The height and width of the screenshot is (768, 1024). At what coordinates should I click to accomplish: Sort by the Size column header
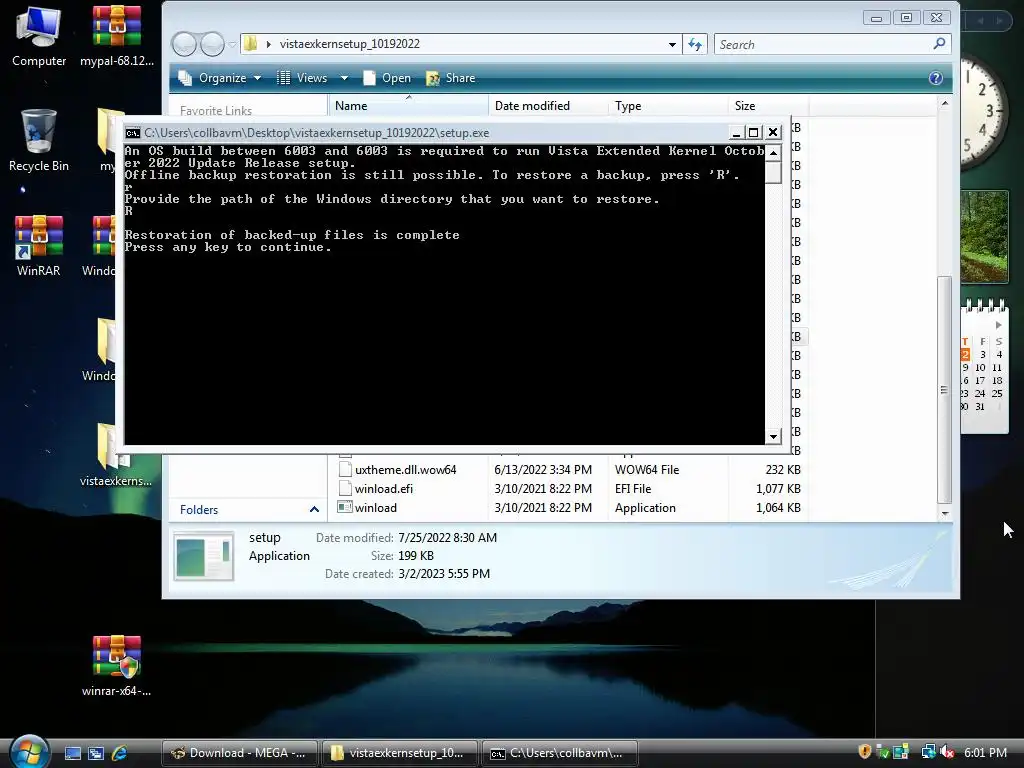pos(768,106)
